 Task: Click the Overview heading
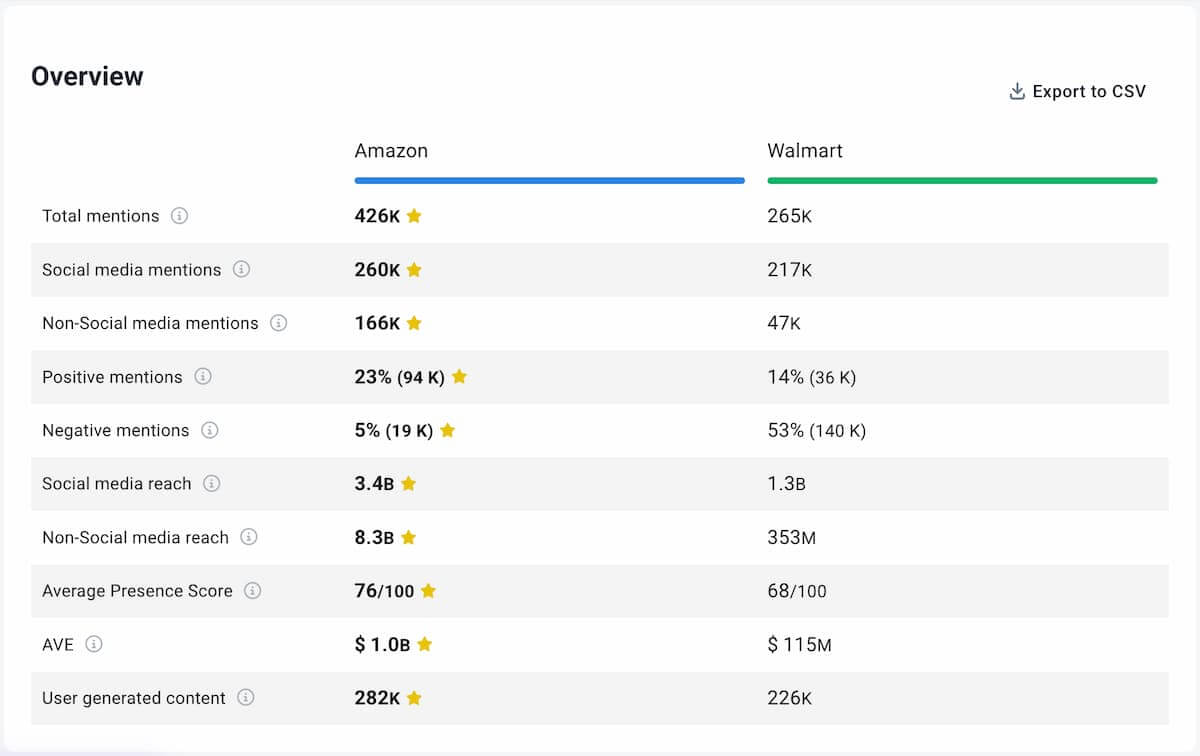tap(87, 77)
